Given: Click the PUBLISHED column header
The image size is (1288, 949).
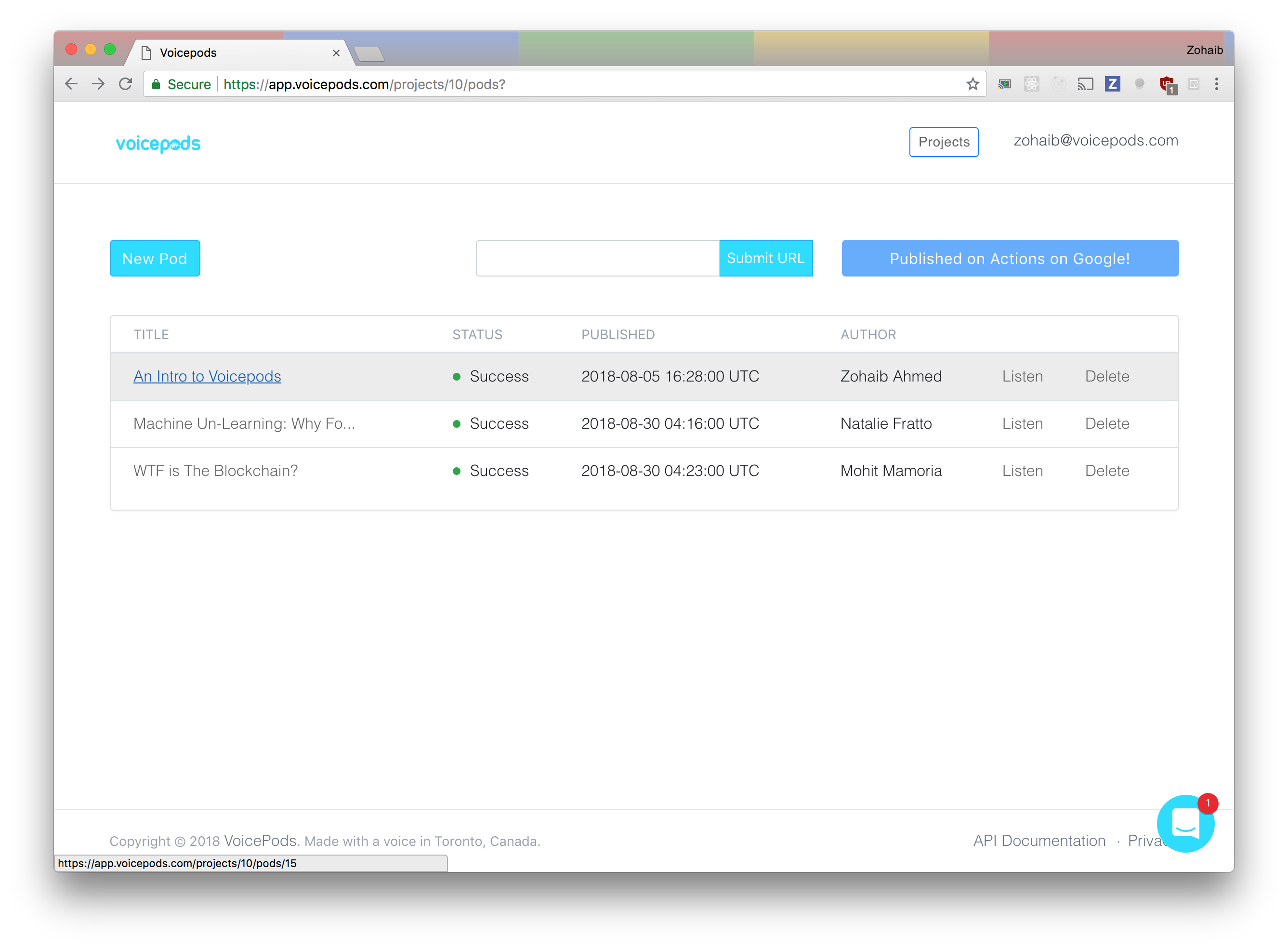Looking at the screenshot, I should point(618,335).
